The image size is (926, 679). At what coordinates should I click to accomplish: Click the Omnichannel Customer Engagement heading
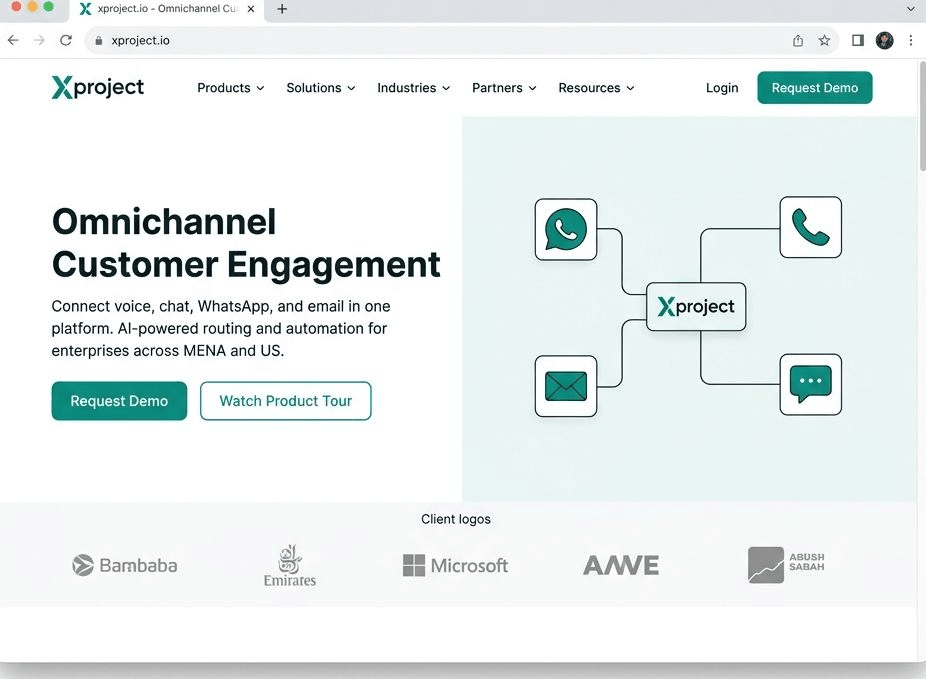tap(246, 243)
